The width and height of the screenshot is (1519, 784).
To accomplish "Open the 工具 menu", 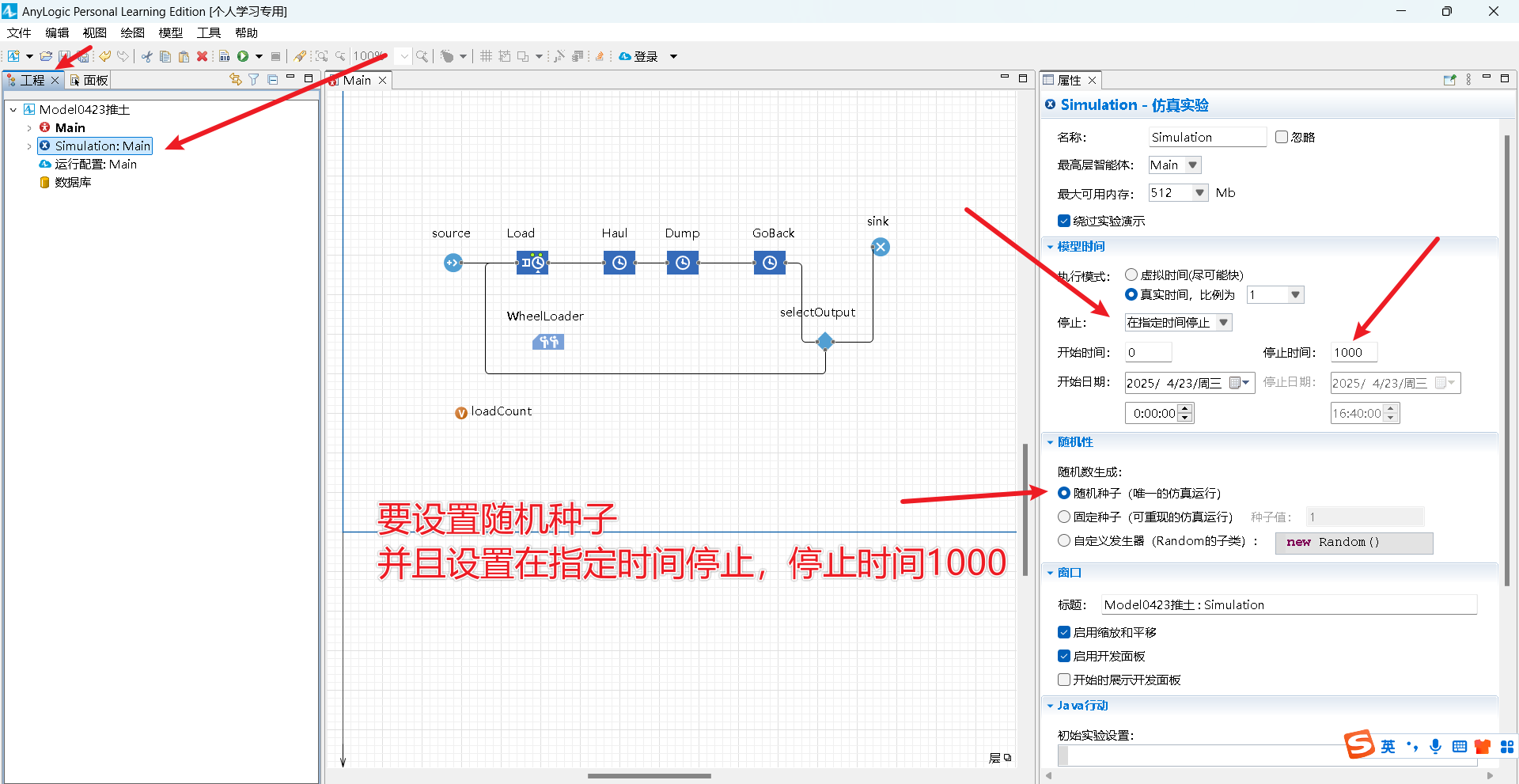I will coord(209,32).
